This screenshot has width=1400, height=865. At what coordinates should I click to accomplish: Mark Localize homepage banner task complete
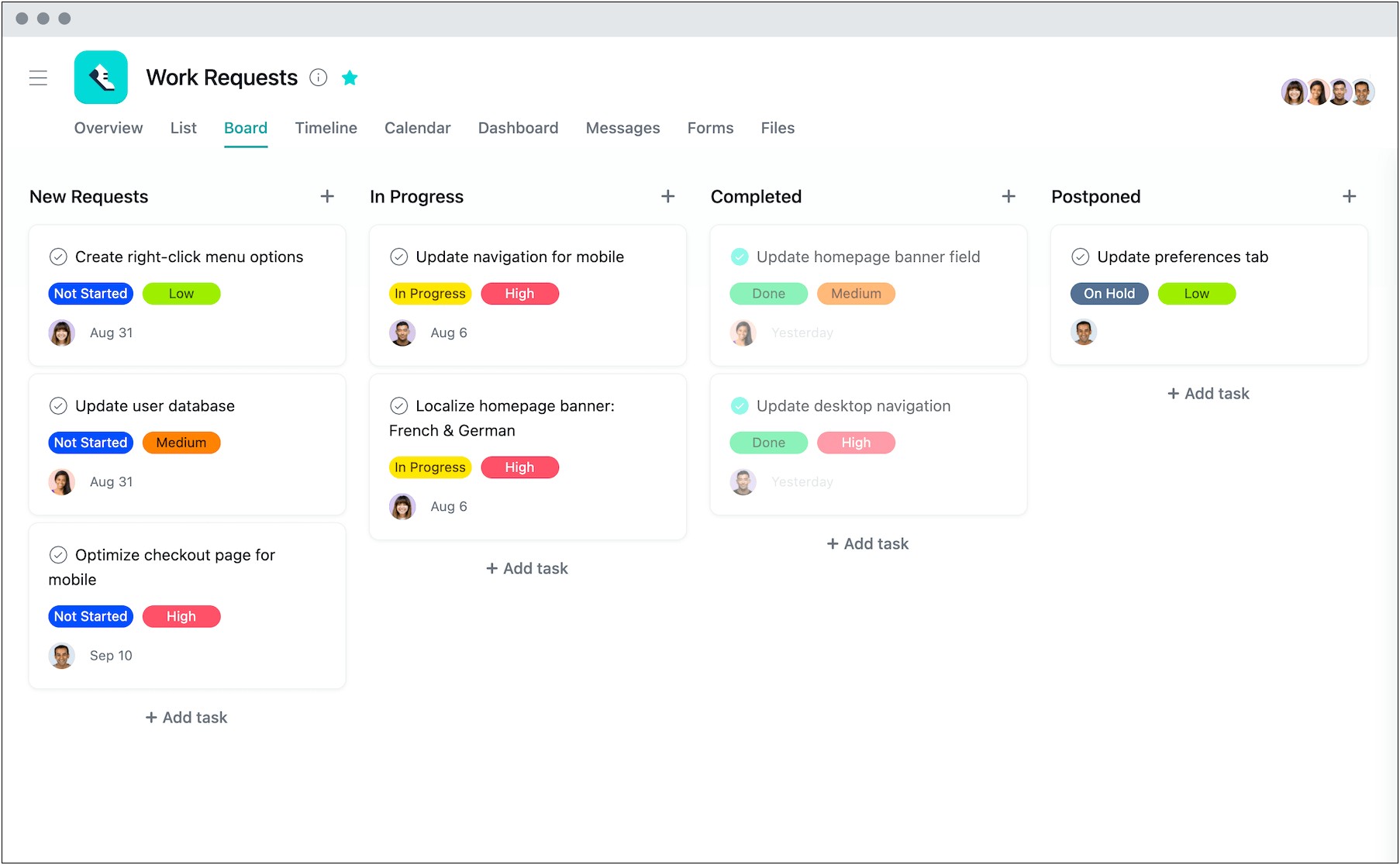coord(399,405)
